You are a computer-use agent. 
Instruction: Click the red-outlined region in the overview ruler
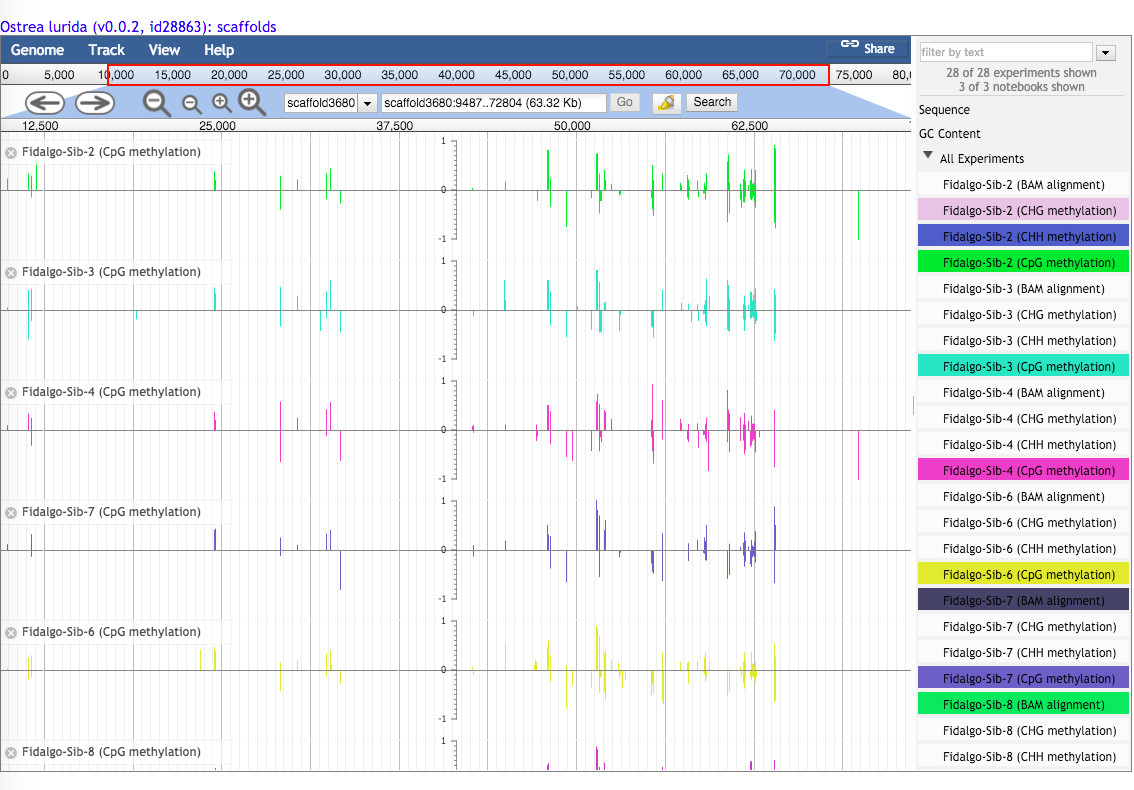pos(468,75)
